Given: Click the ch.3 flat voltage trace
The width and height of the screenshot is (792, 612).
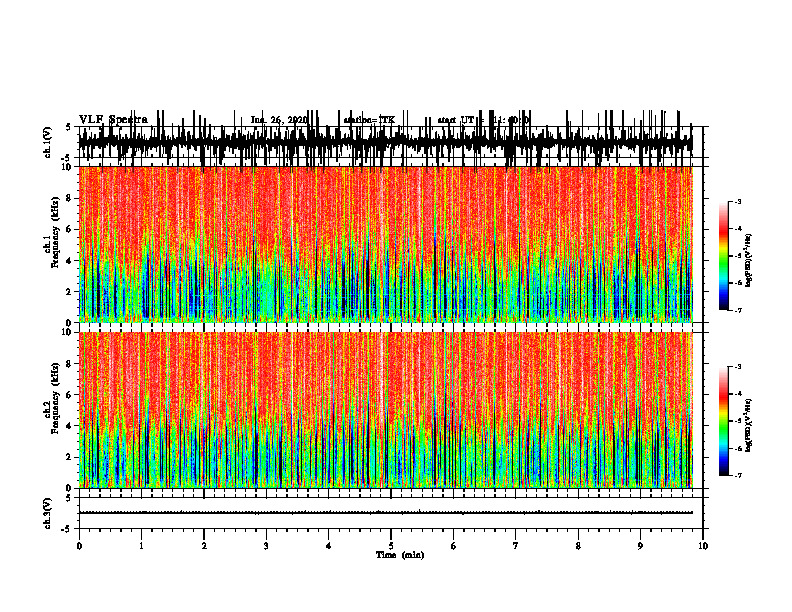Looking at the screenshot, I should point(386,513).
